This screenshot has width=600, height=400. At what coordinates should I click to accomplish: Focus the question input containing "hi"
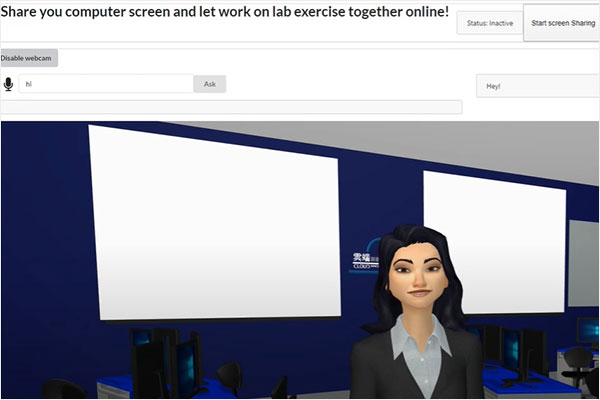(x=105, y=84)
